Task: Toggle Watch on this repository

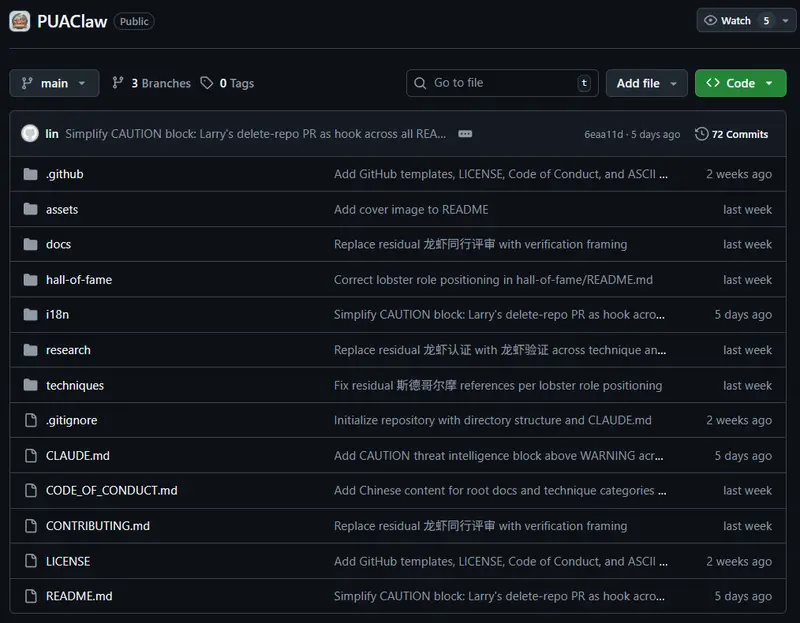Action: (728, 20)
